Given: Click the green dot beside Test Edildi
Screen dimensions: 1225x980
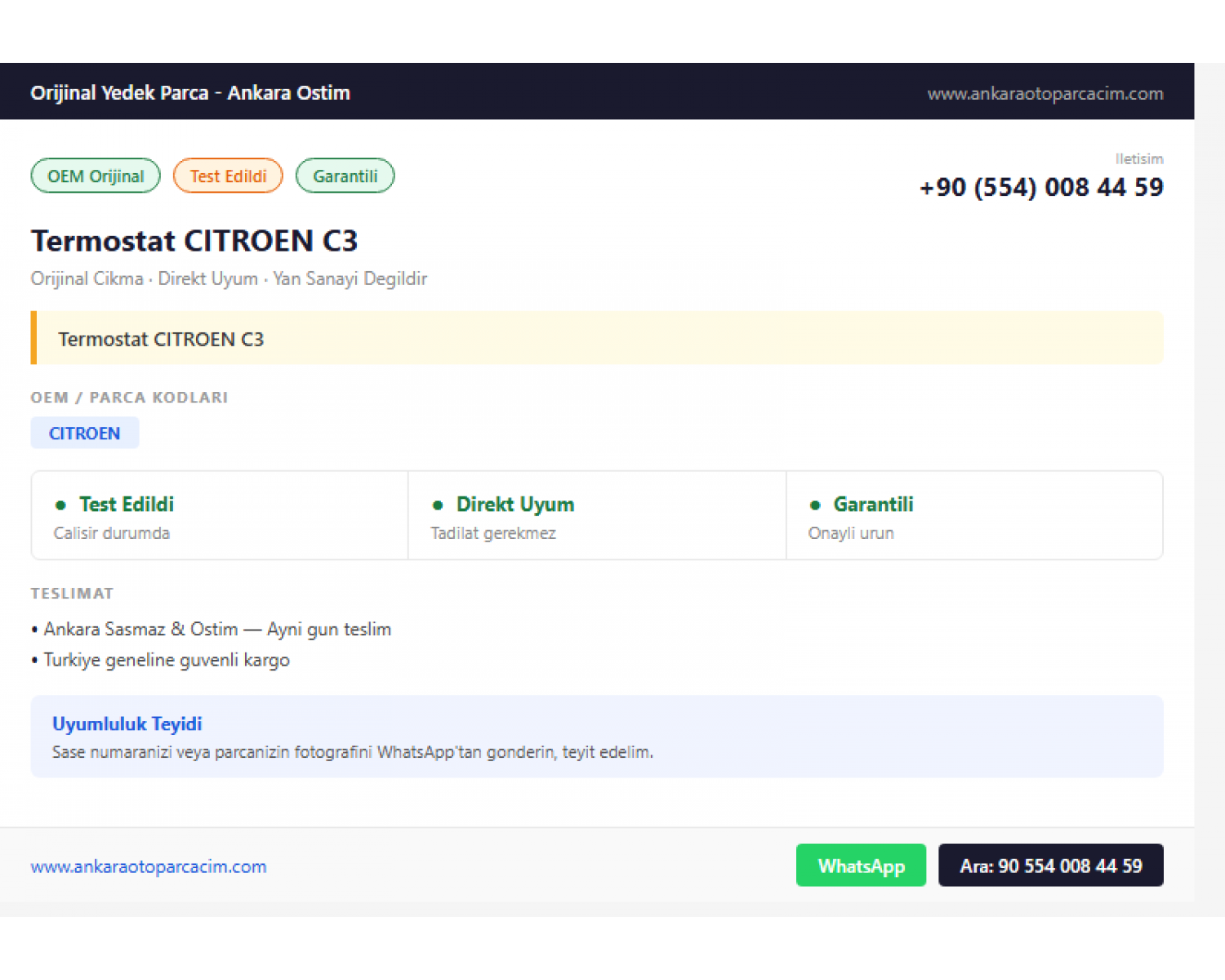Looking at the screenshot, I should (x=60, y=506).
